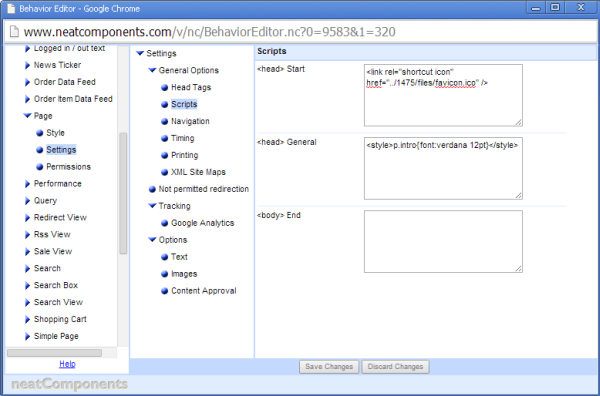
Task: Expand the Shopping Cart arrow
Action: point(27,319)
